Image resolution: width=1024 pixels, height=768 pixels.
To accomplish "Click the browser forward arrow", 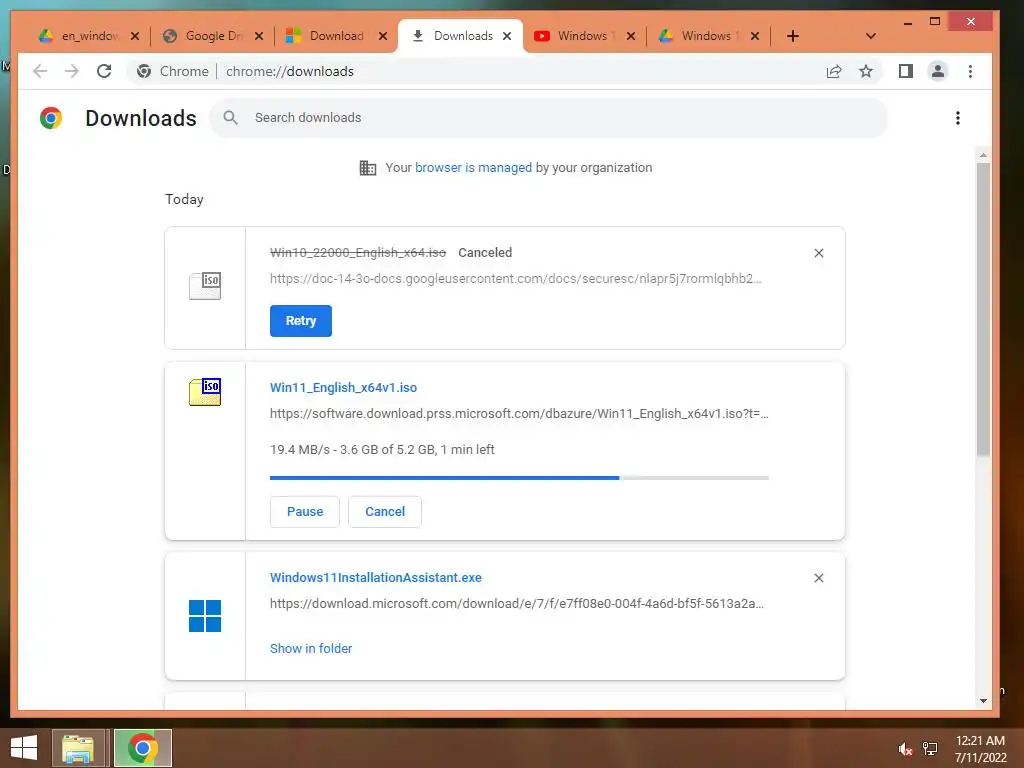I will [x=72, y=71].
